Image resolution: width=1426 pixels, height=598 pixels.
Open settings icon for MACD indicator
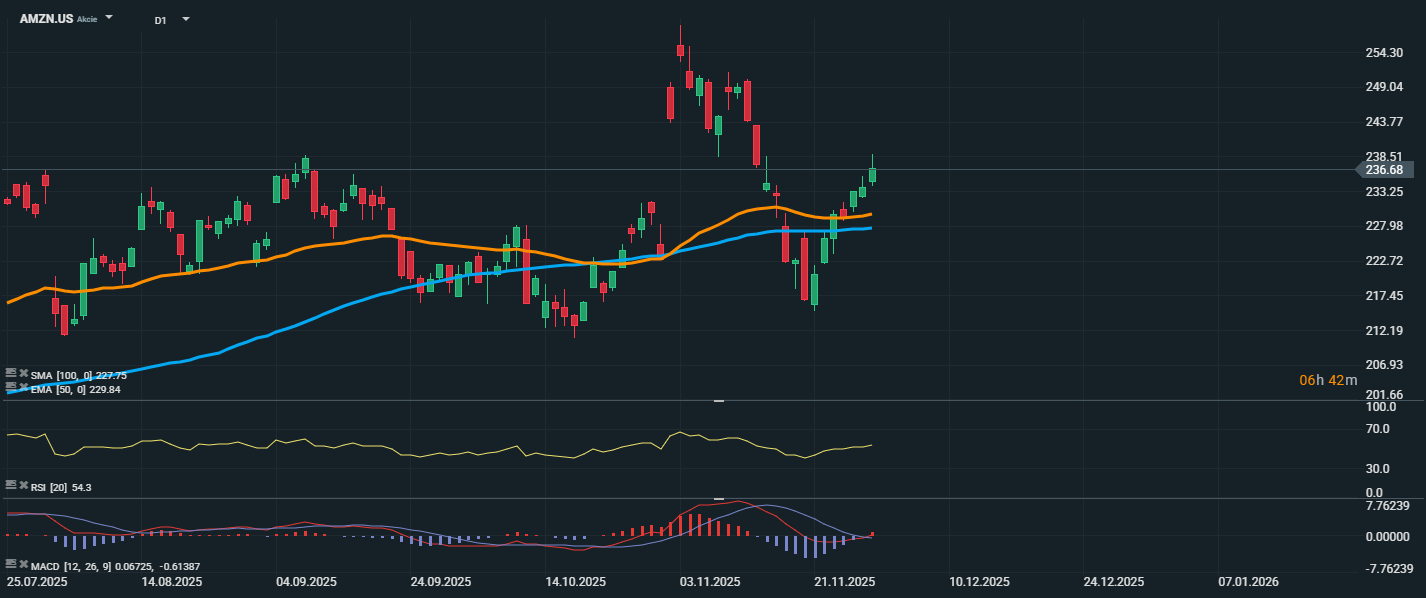pyautogui.click(x=11, y=565)
